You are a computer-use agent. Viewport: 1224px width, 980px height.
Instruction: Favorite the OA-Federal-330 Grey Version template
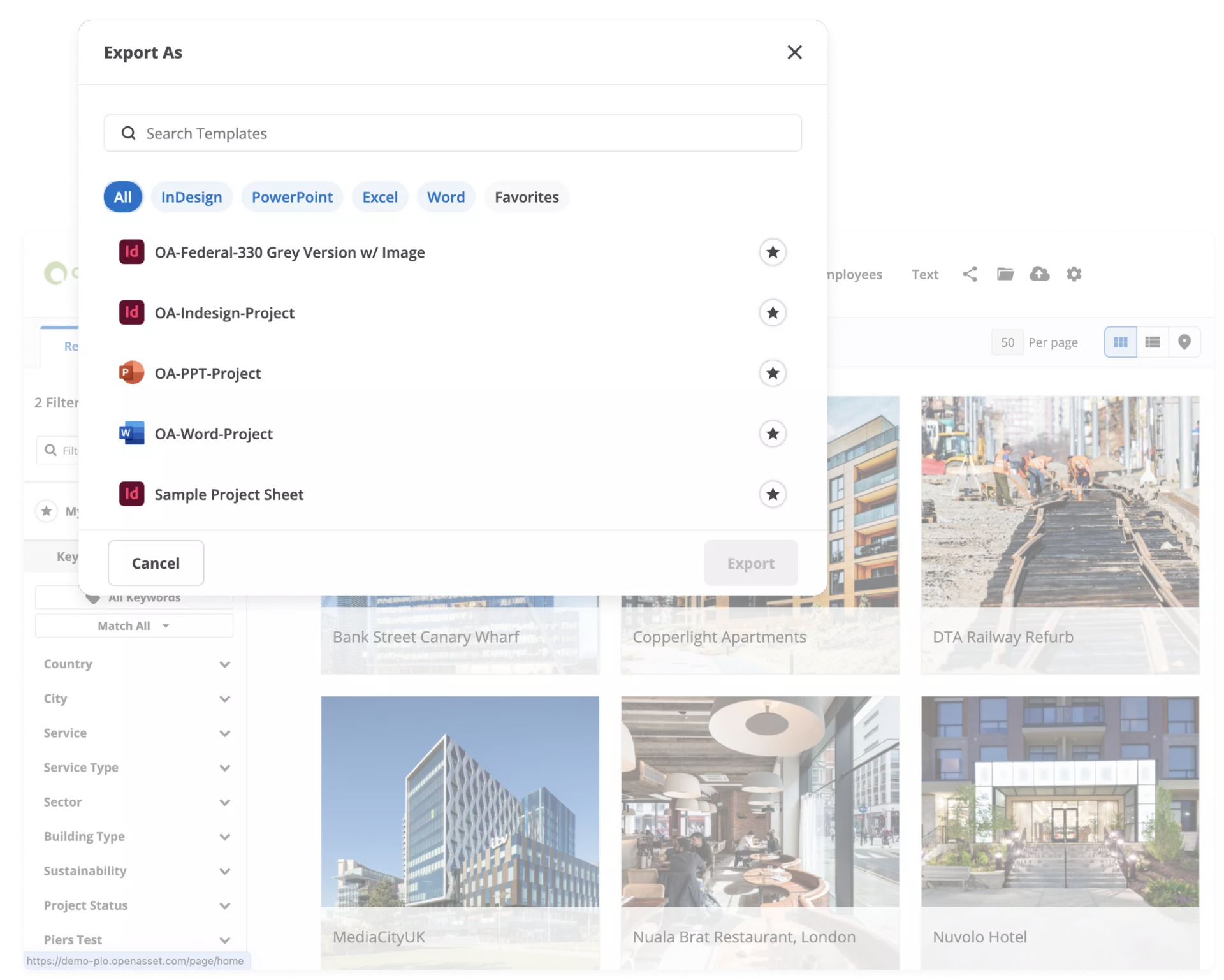773,252
